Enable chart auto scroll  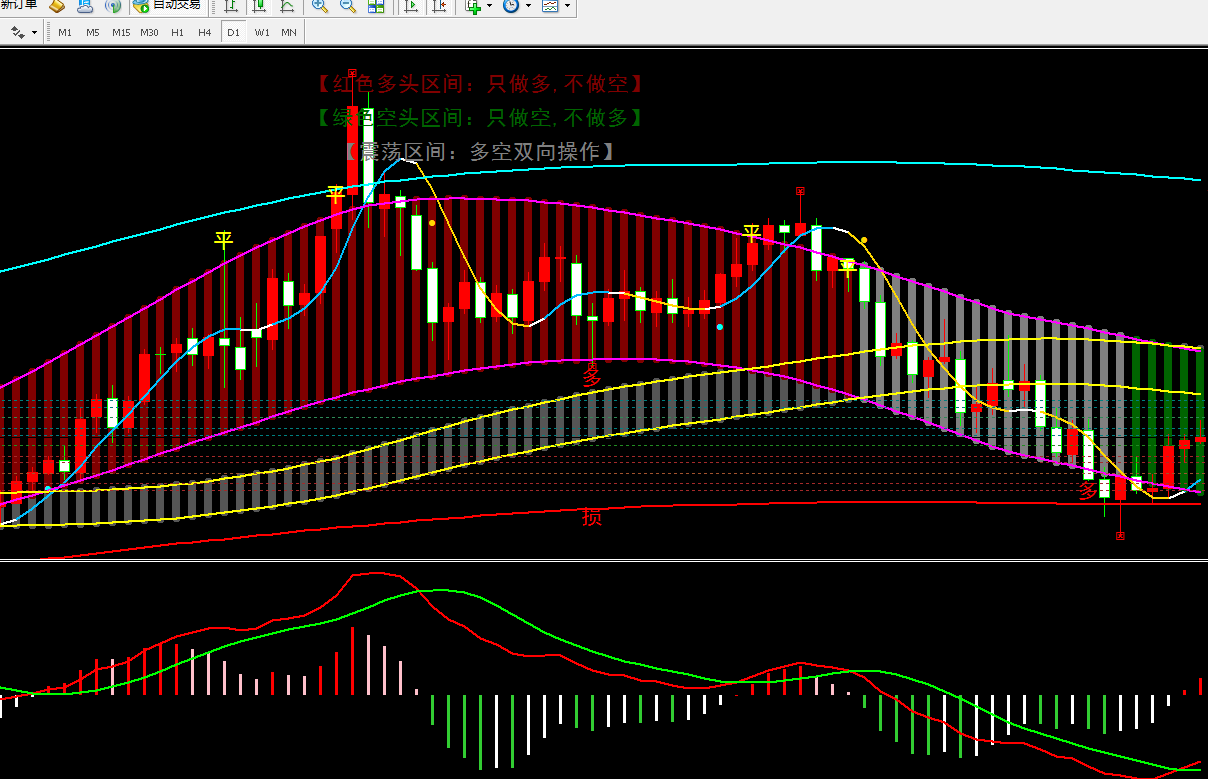coord(411,6)
